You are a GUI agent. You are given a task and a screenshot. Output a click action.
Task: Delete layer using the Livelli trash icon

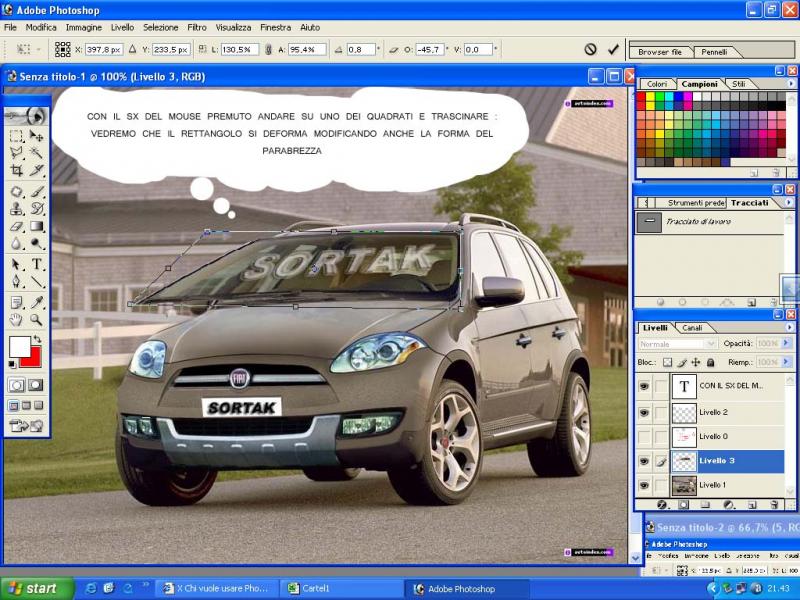(x=774, y=505)
